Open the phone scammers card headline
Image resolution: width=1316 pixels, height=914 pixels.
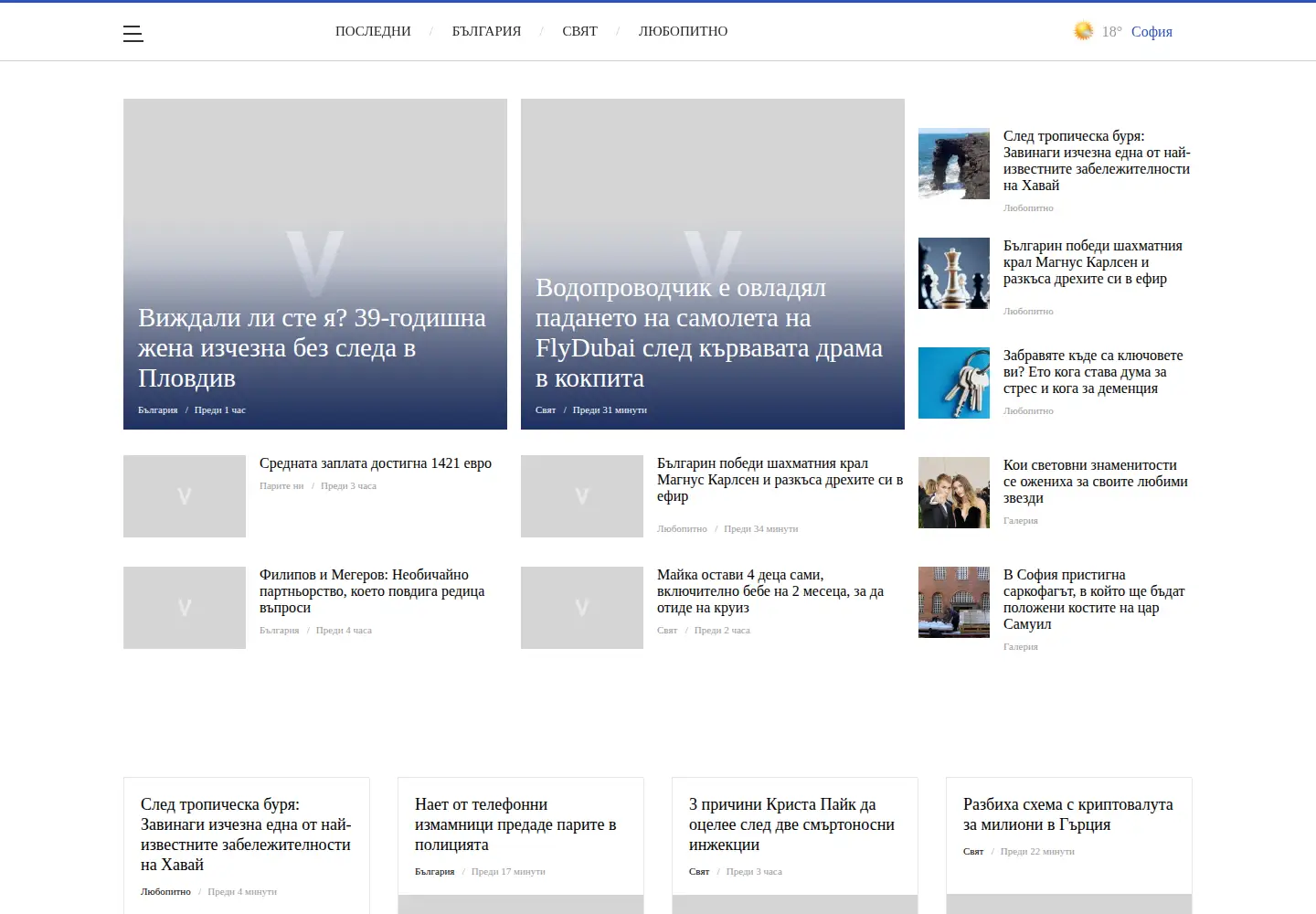coord(515,824)
